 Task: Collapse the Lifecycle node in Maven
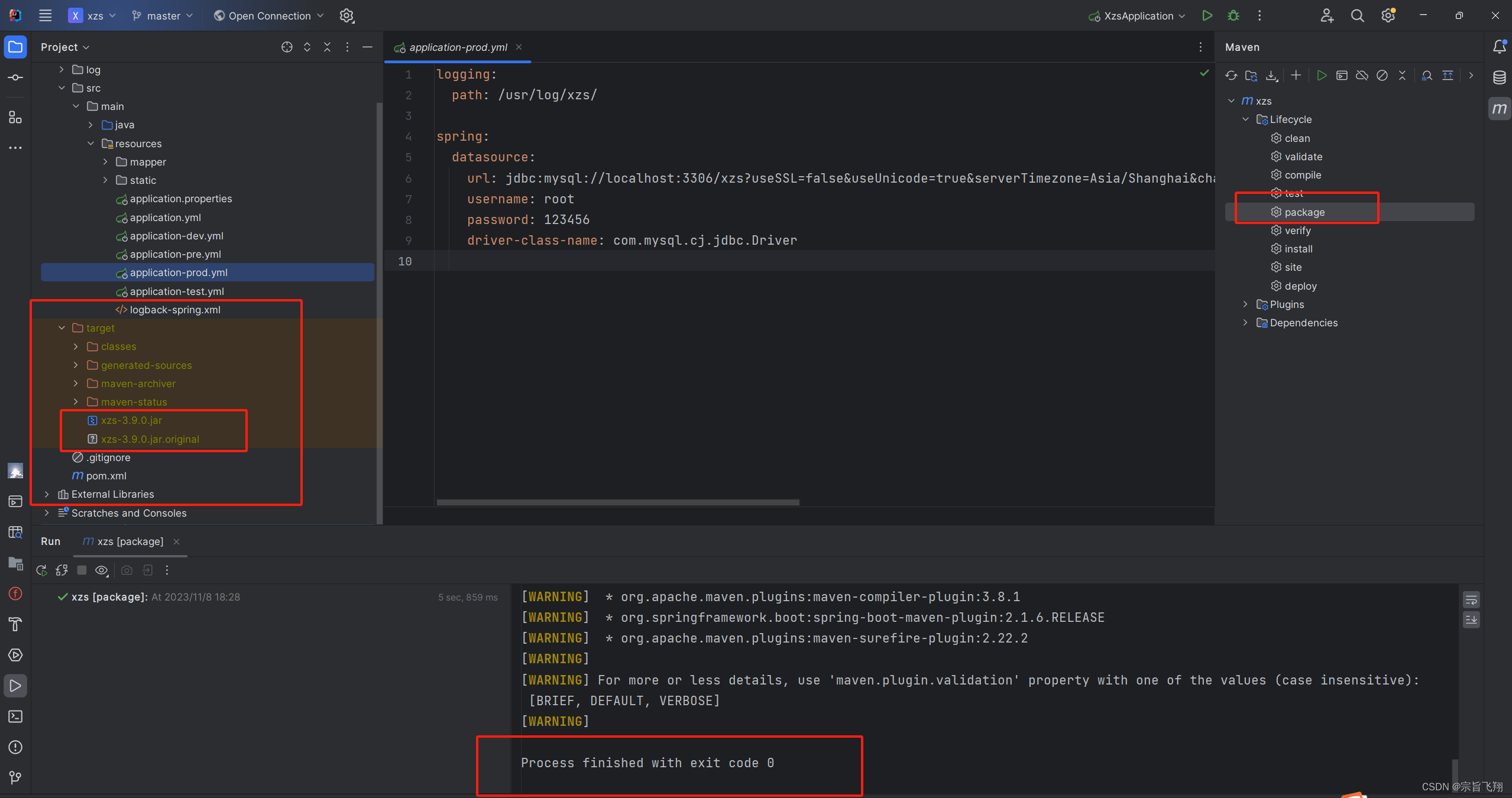tap(1245, 119)
